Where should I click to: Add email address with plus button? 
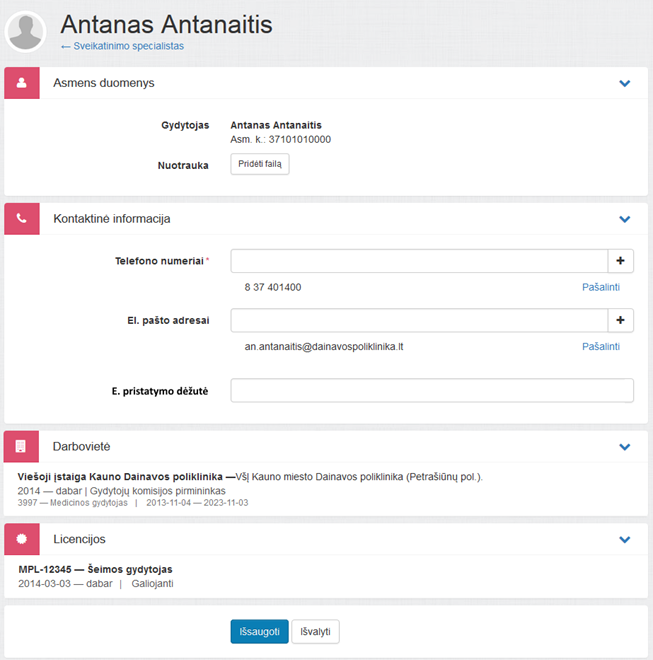pyautogui.click(x=620, y=320)
